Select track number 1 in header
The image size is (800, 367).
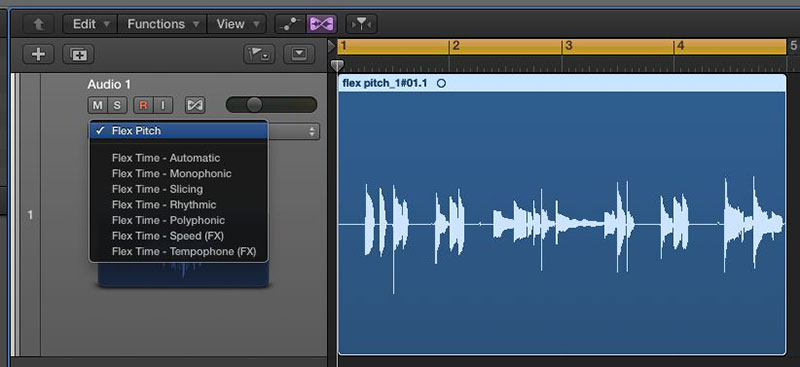coord(30,215)
